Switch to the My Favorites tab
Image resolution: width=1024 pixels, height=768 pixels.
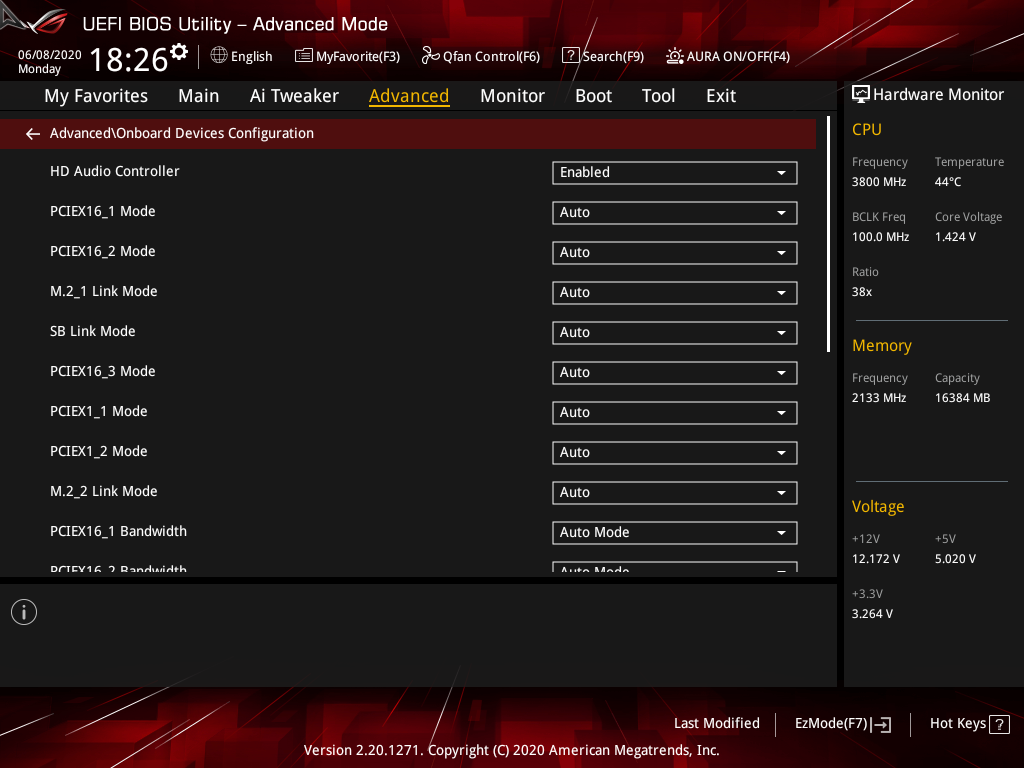tap(96, 96)
